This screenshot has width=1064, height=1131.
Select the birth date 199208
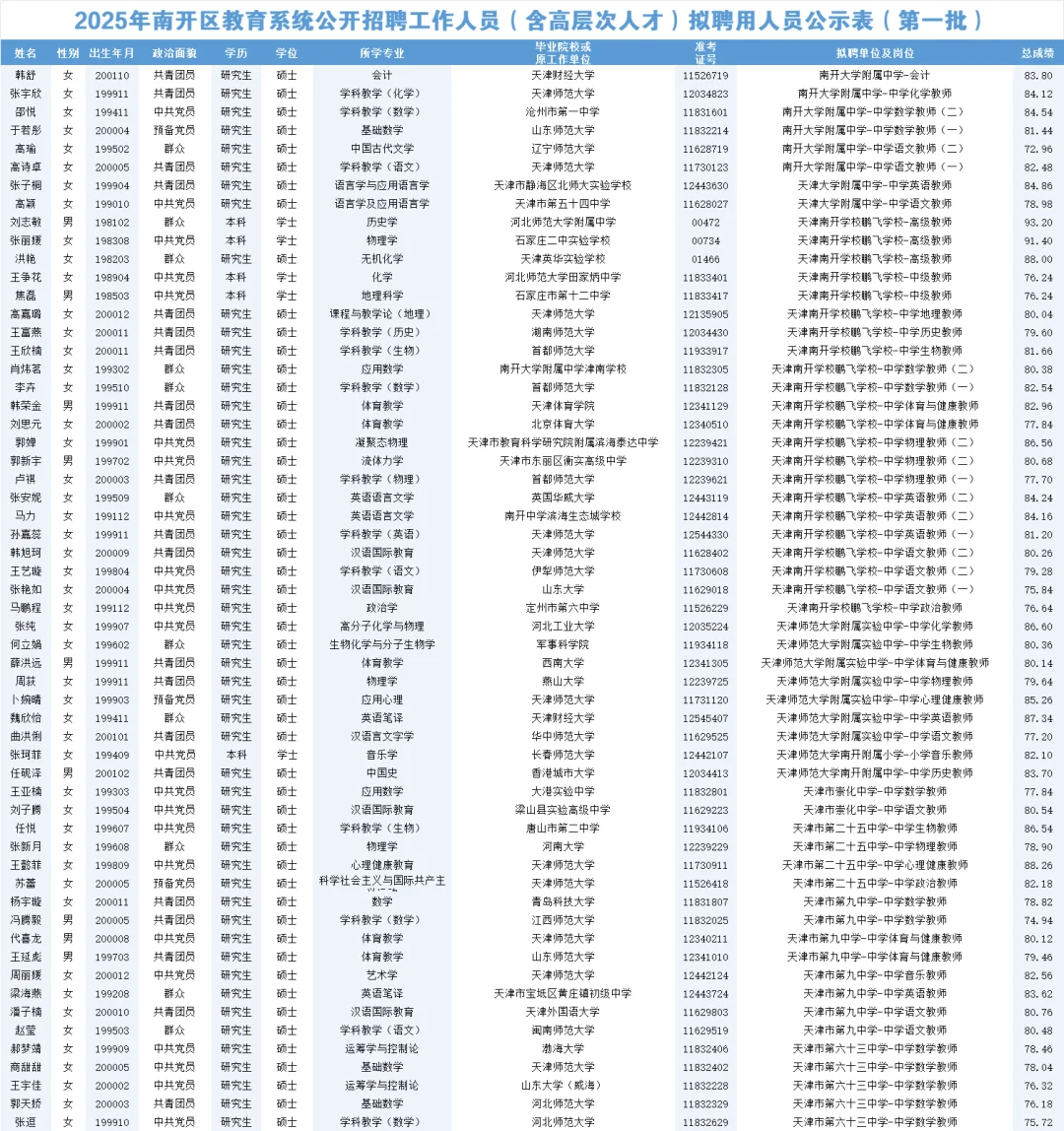click(111, 993)
